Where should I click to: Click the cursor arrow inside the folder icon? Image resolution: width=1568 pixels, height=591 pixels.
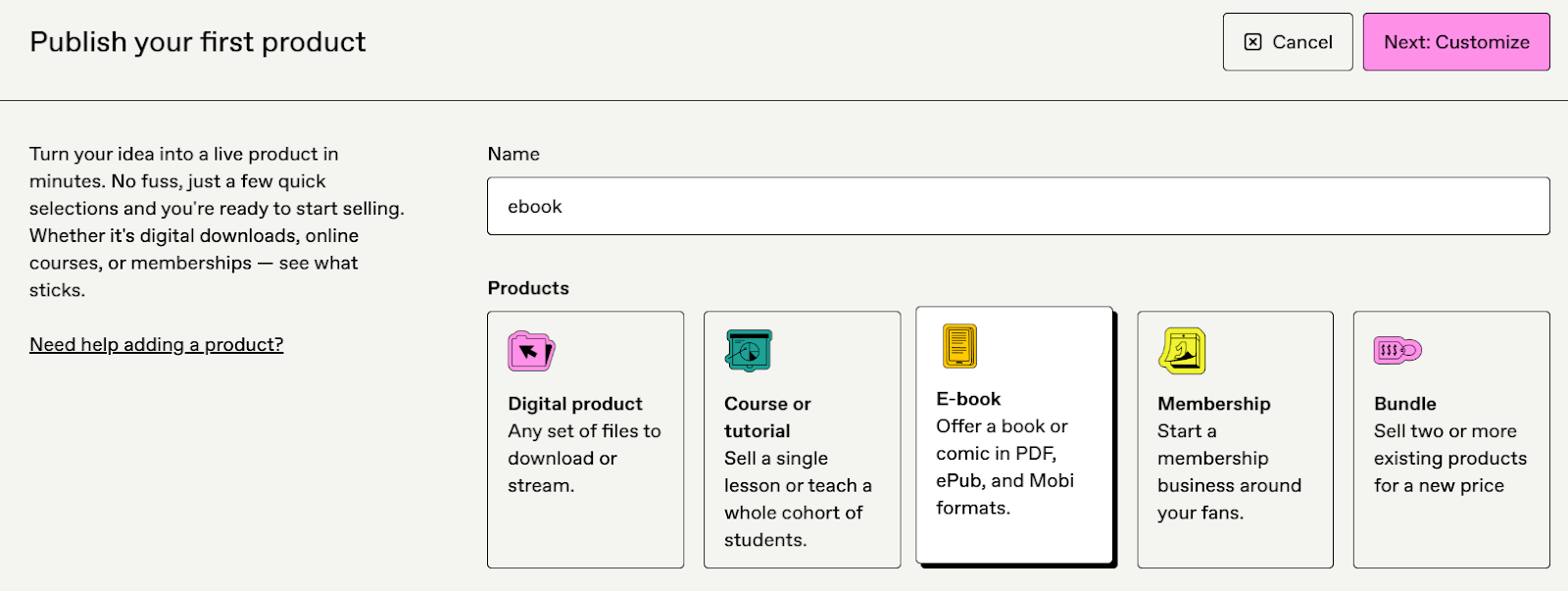click(x=528, y=349)
